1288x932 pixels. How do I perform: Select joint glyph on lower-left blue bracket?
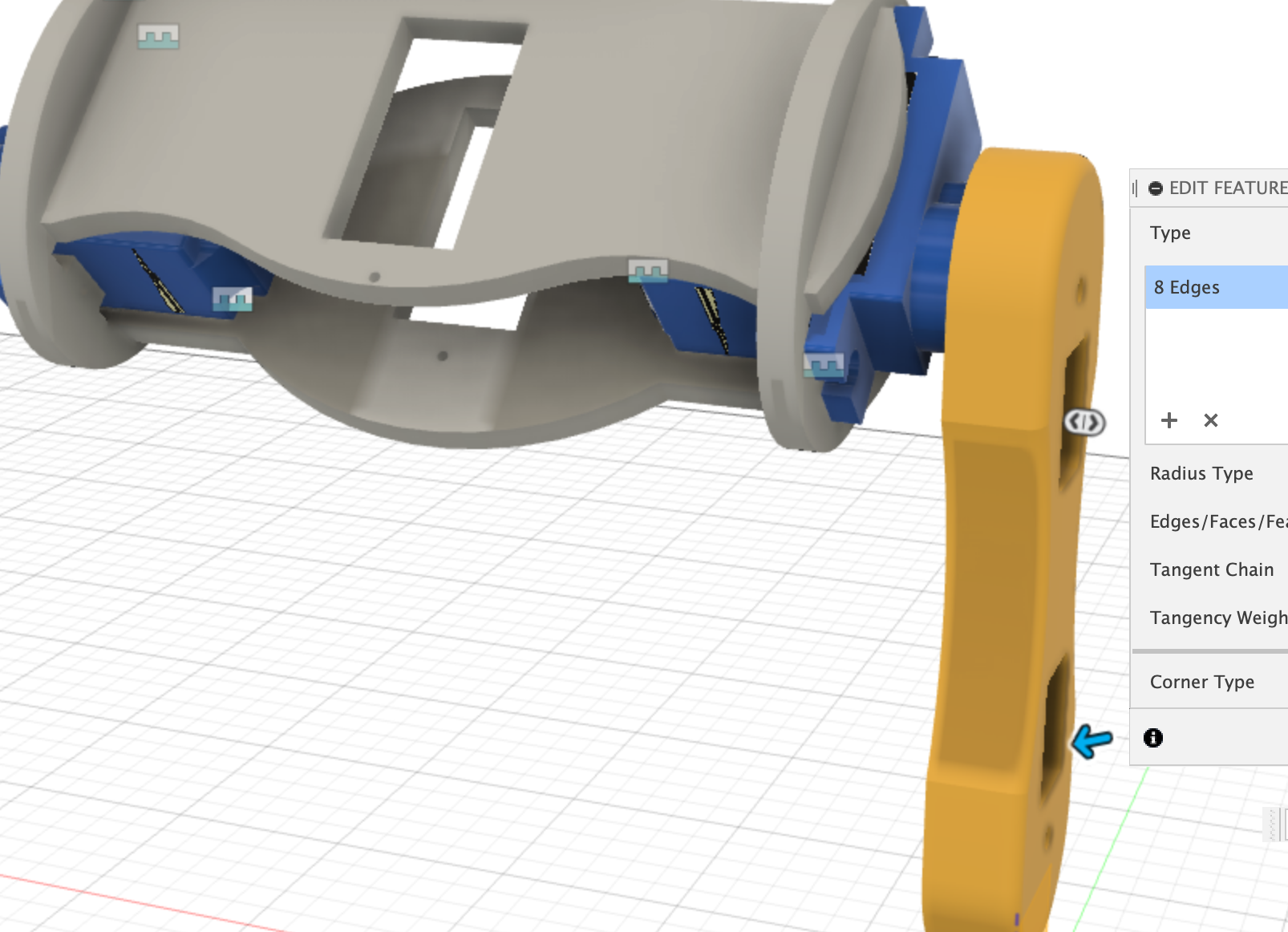(233, 300)
